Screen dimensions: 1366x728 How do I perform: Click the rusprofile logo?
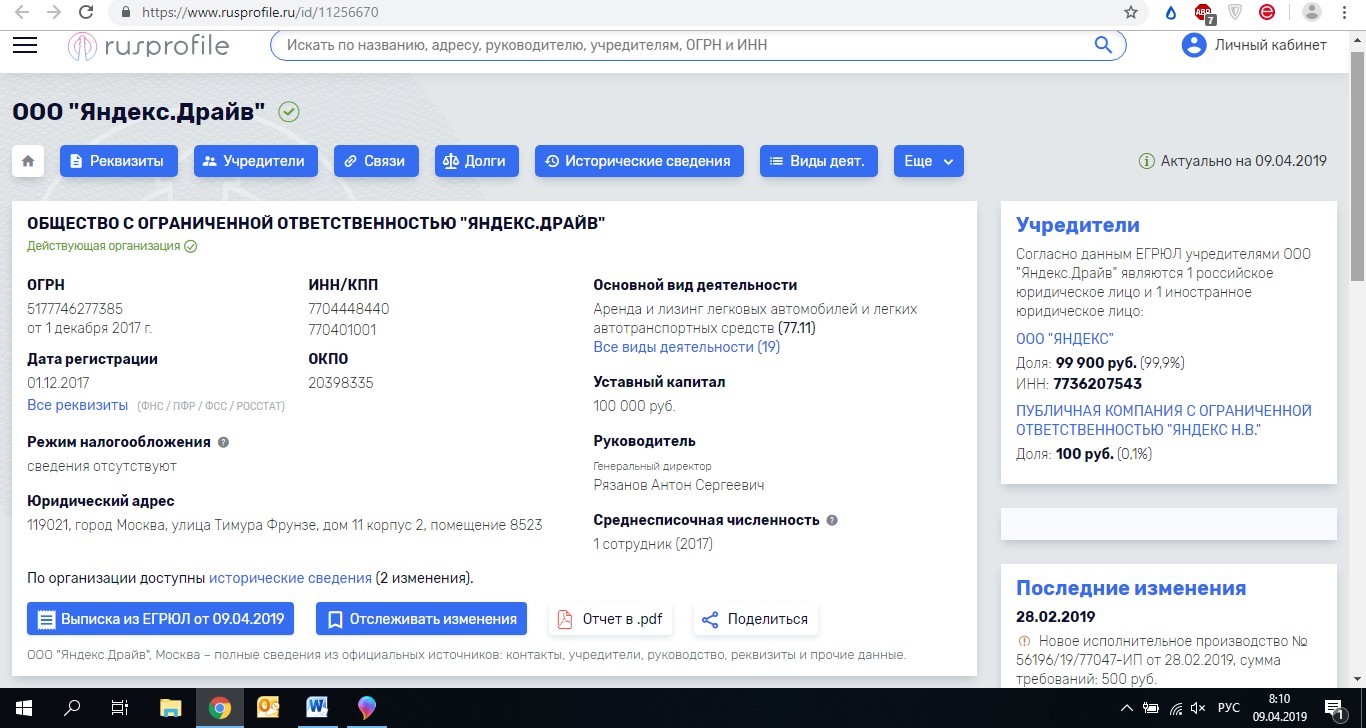point(148,45)
